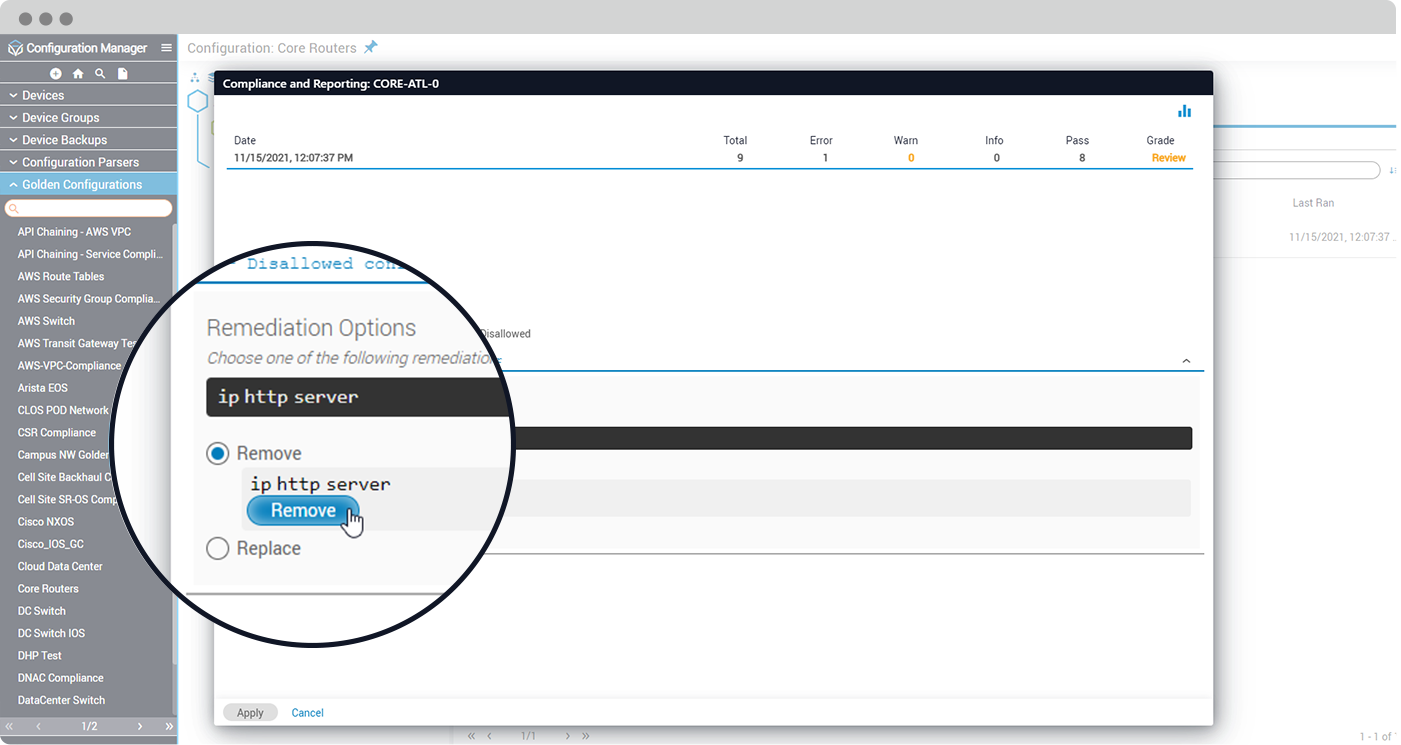The image size is (1401, 745).
Task: Open the Core Routers golden configuration
Action: [x=48, y=589]
